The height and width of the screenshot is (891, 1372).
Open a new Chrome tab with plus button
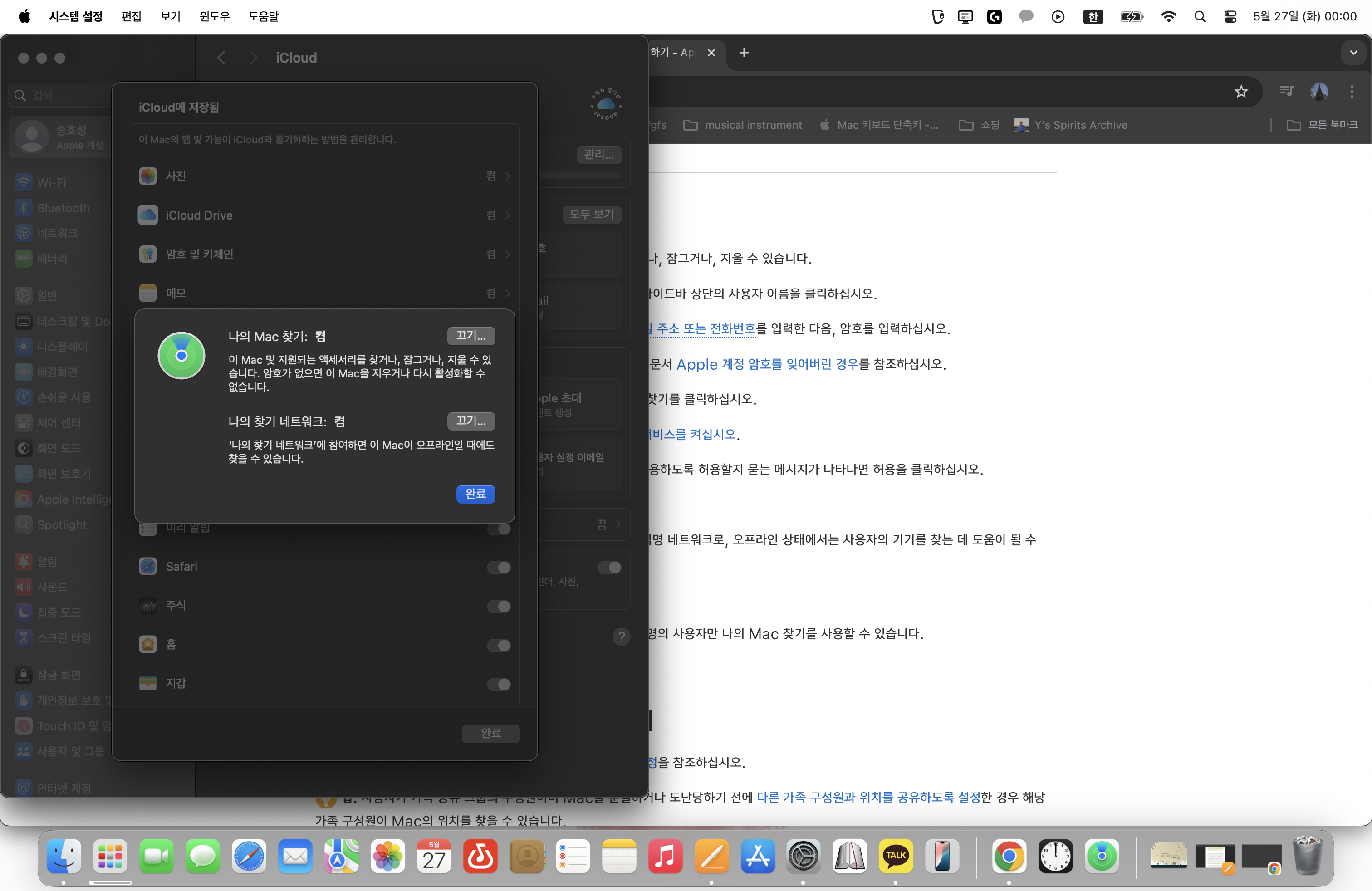point(744,53)
